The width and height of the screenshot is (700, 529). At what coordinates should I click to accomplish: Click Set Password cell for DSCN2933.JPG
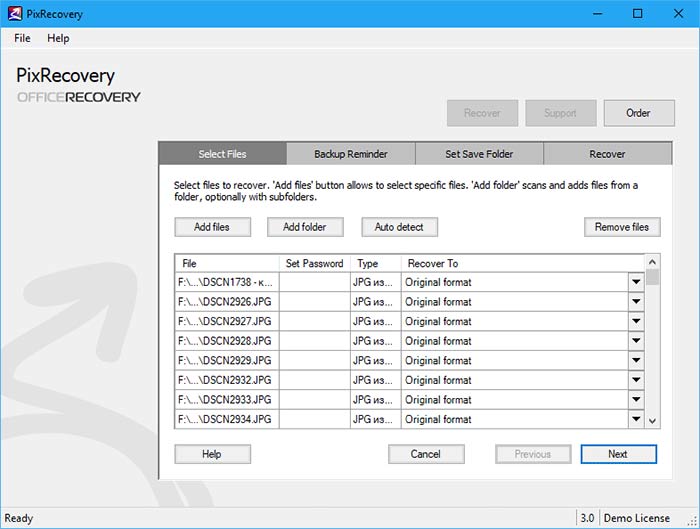pos(315,400)
